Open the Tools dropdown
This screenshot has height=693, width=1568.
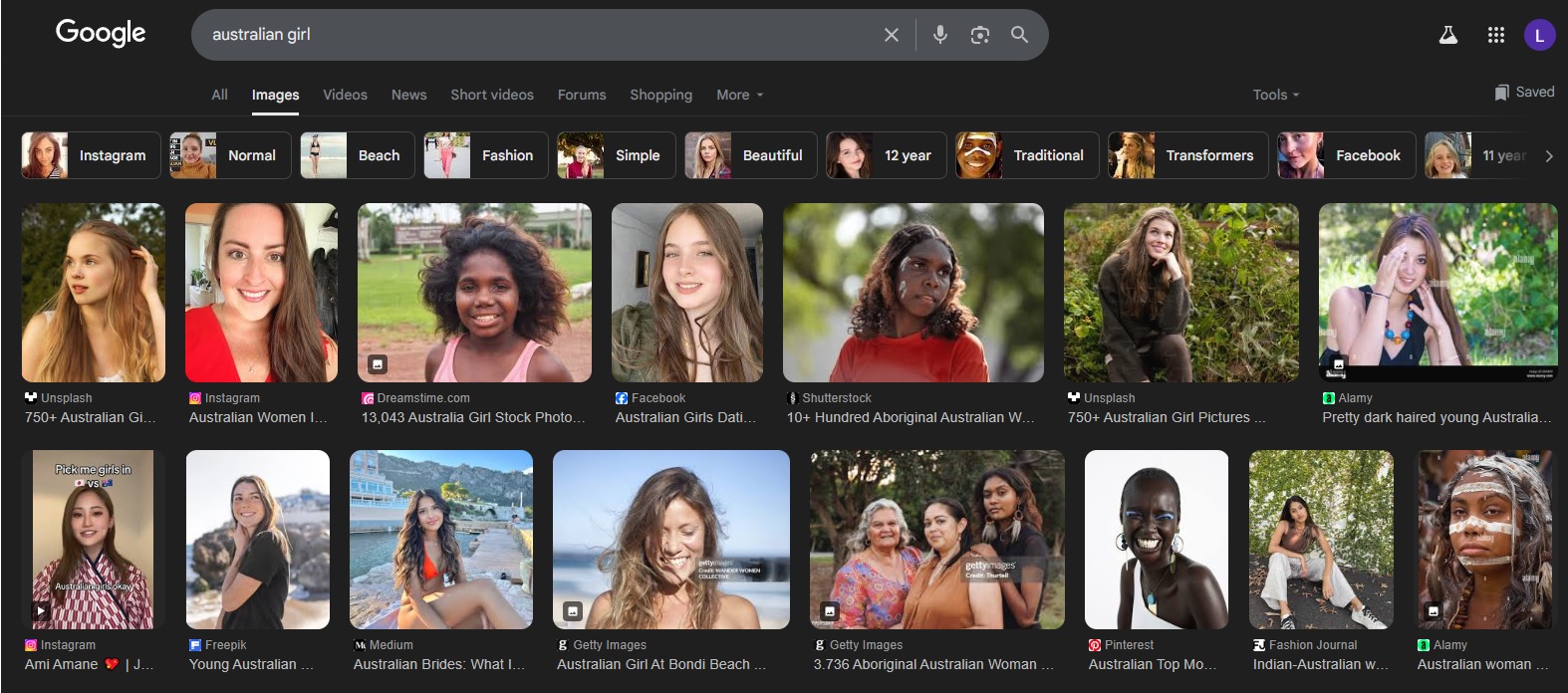pos(1276,95)
